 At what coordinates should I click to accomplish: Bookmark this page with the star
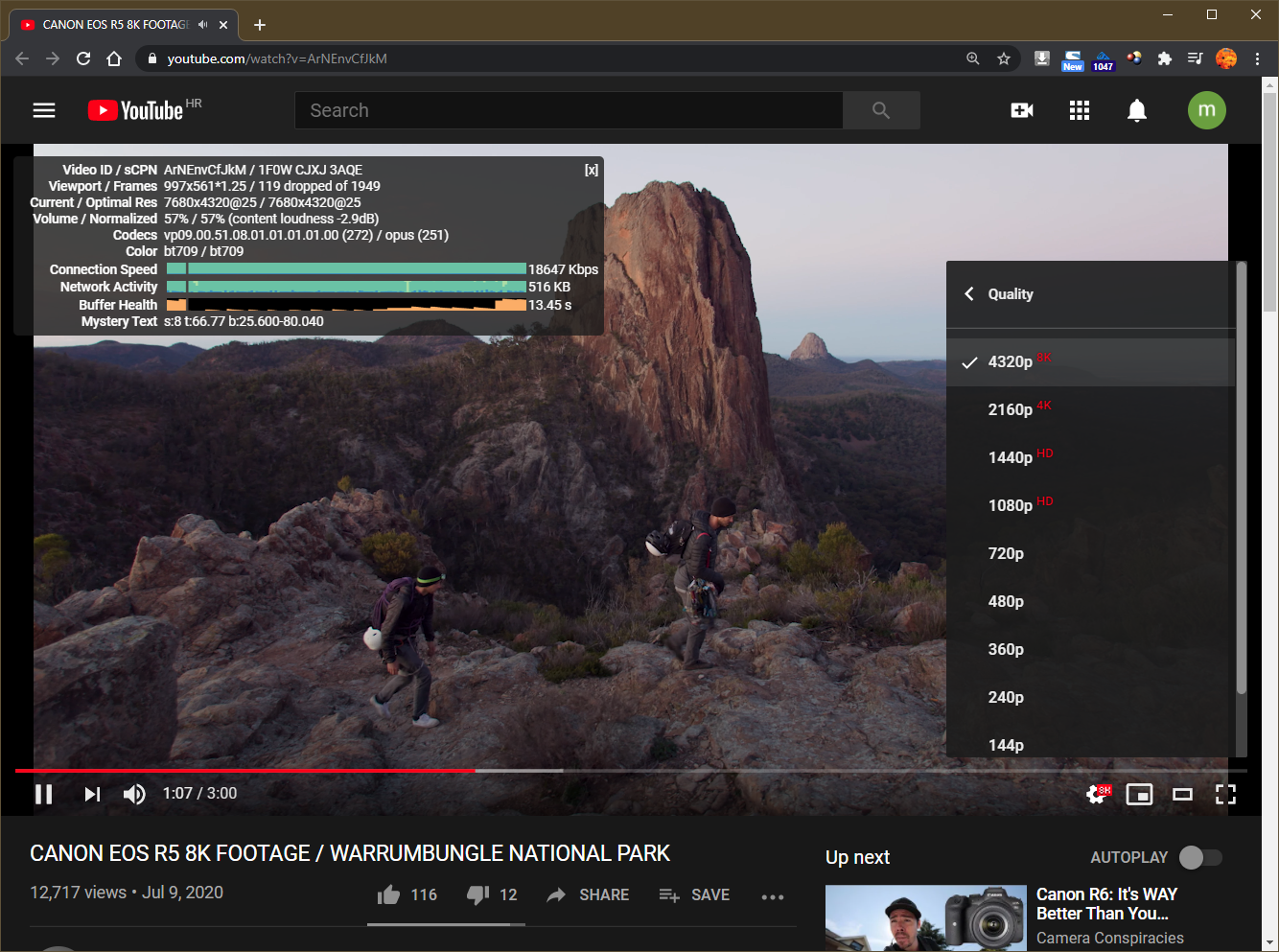click(1004, 58)
